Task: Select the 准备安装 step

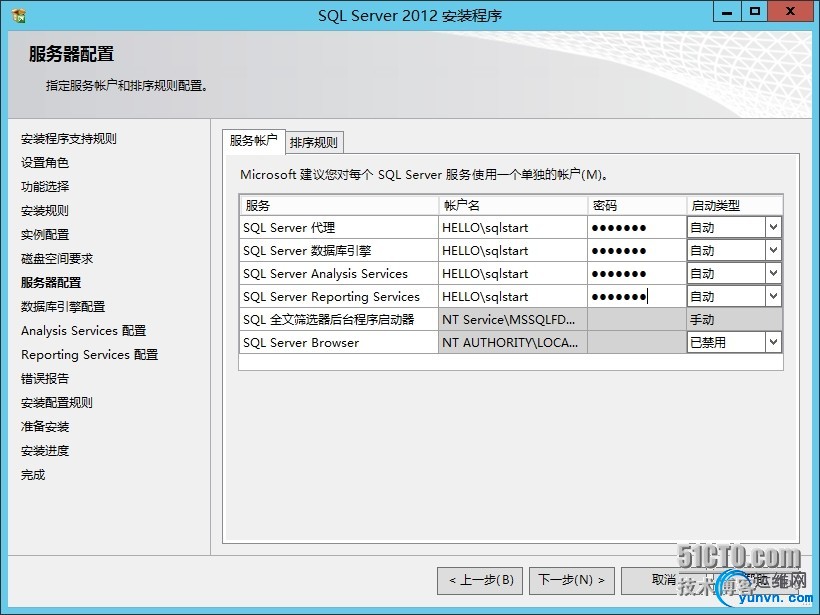Action: pyautogui.click(x=45, y=427)
